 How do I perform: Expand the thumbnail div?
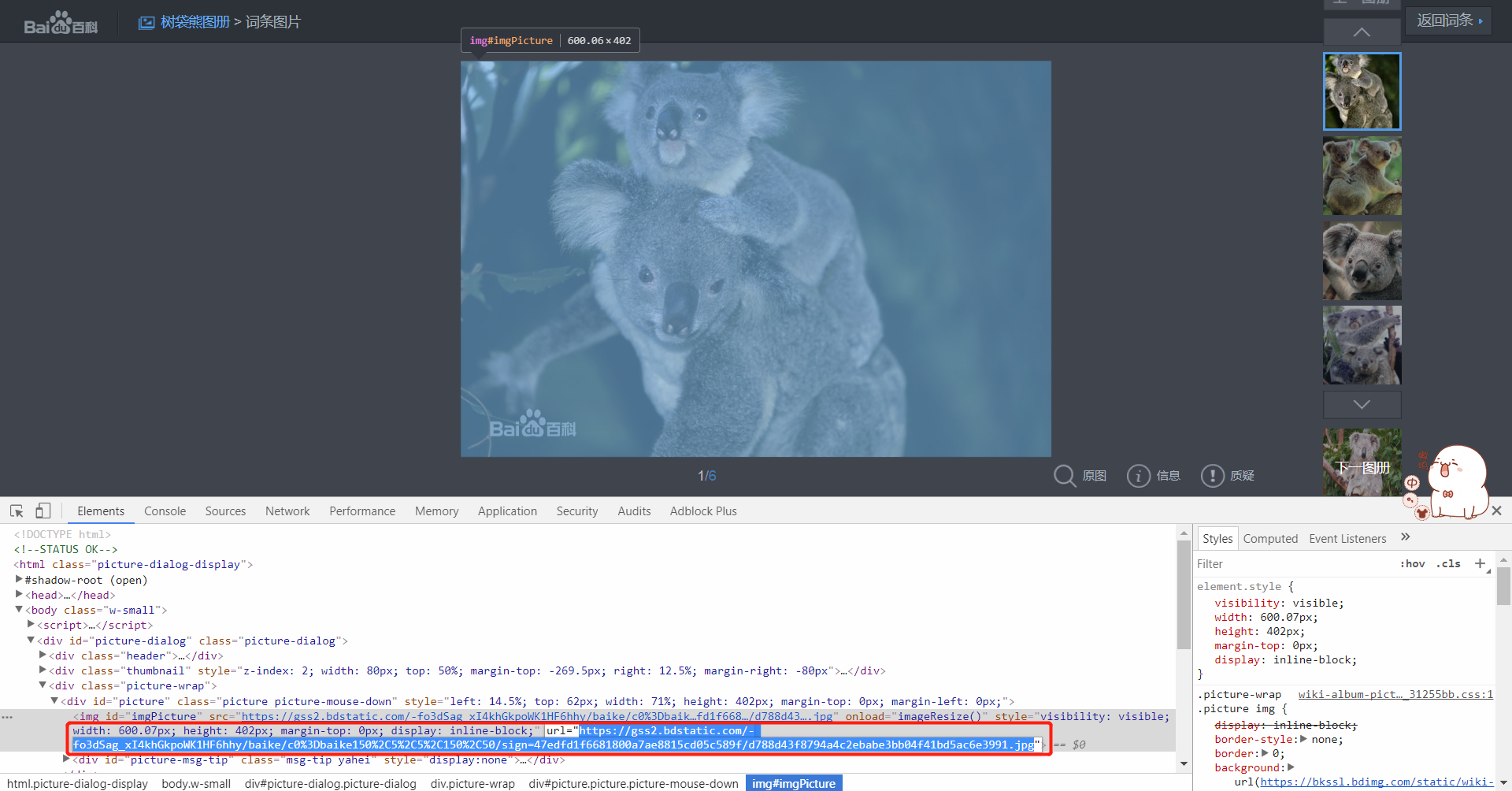[43, 670]
